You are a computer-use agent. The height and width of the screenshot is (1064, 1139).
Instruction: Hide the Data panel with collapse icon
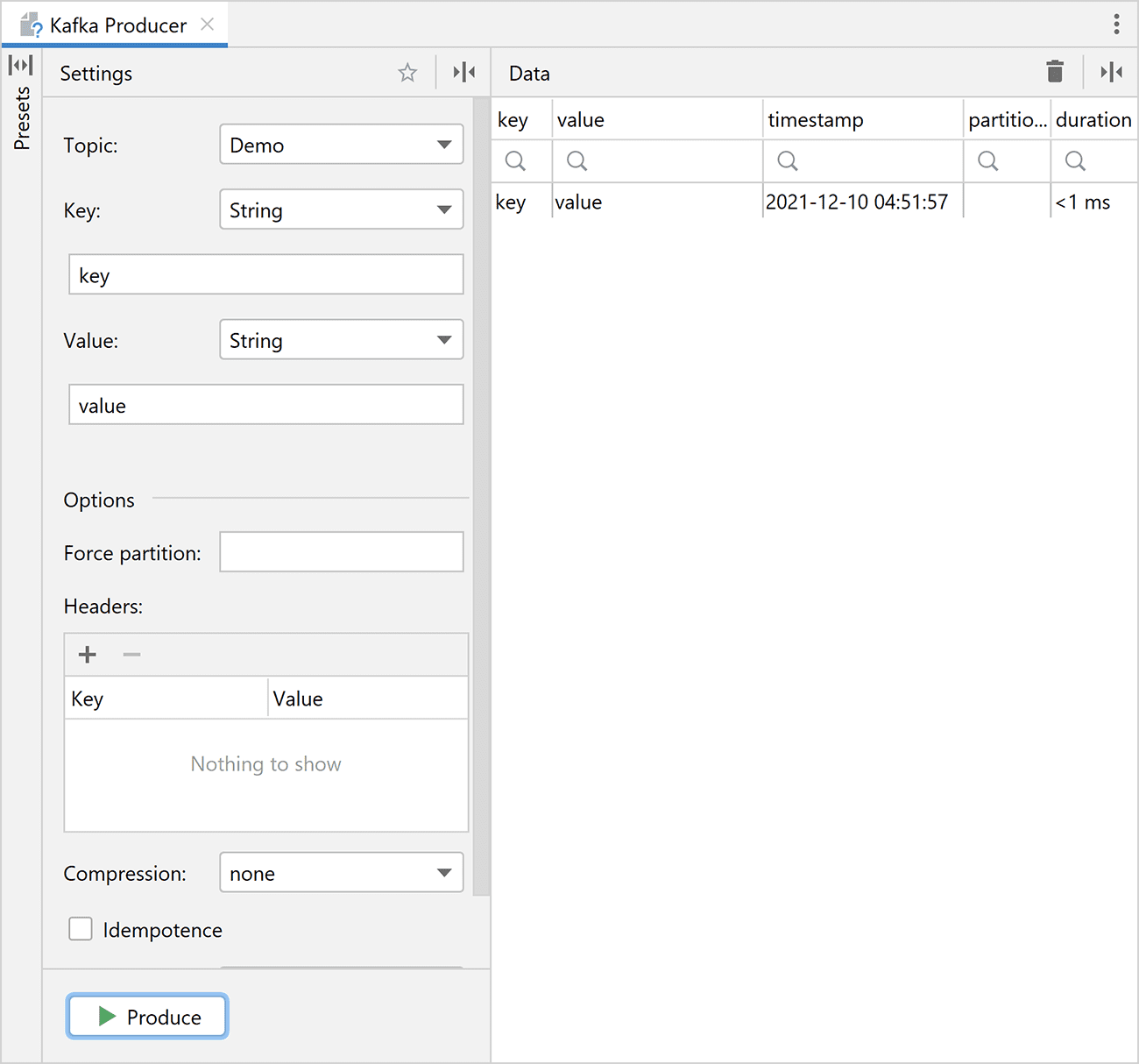[1112, 73]
